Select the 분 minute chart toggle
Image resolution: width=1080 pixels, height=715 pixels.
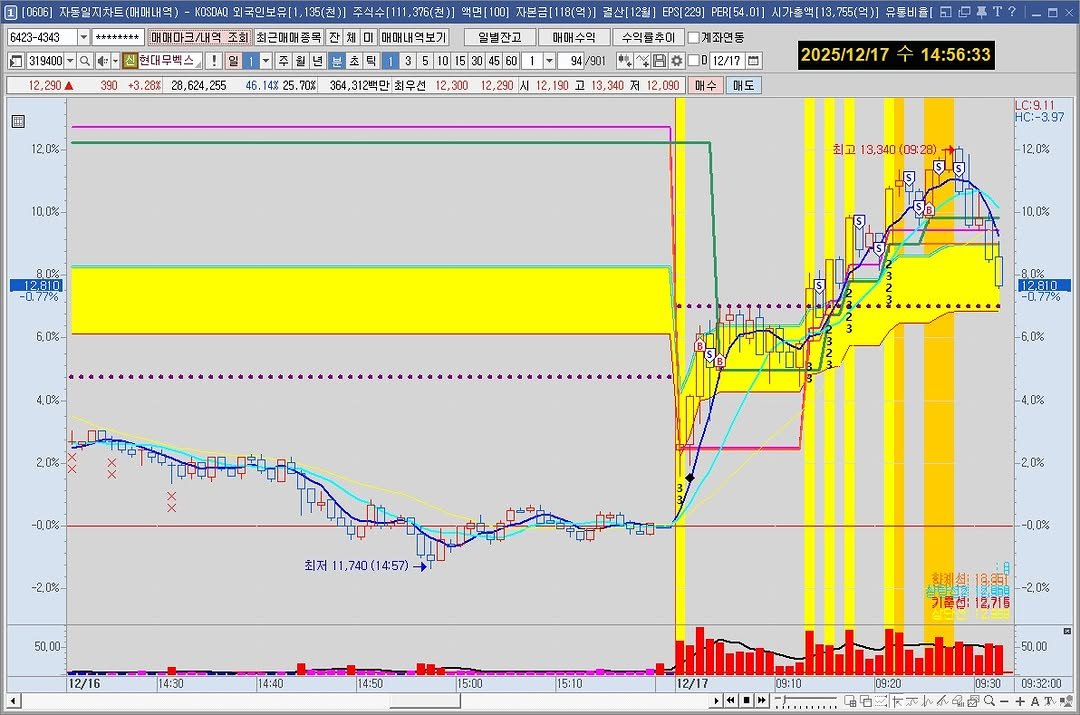pyautogui.click(x=337, y=61)
